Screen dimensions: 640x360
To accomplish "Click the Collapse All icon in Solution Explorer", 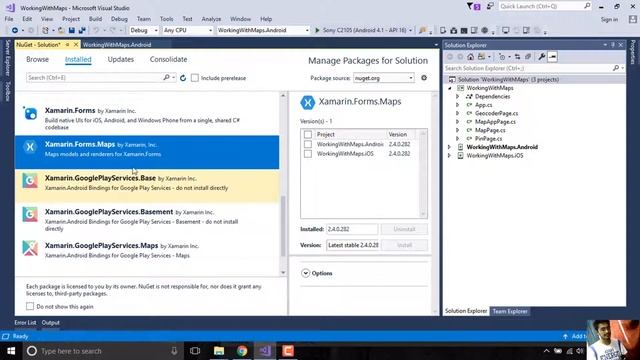I will (528, 57).
